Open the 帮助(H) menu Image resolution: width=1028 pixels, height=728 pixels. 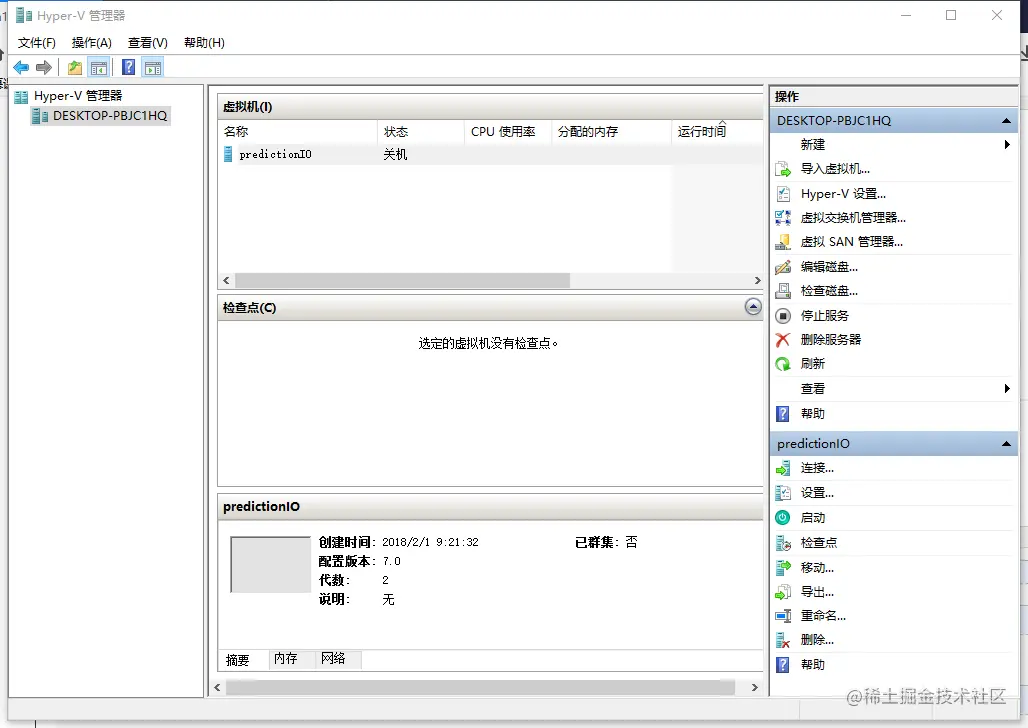click(x=204, y=43)
